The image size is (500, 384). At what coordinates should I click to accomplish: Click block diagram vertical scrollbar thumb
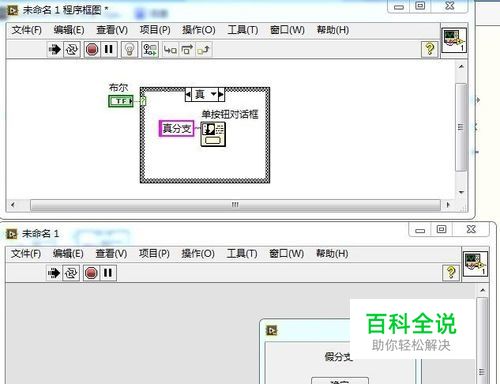point(461,127)
